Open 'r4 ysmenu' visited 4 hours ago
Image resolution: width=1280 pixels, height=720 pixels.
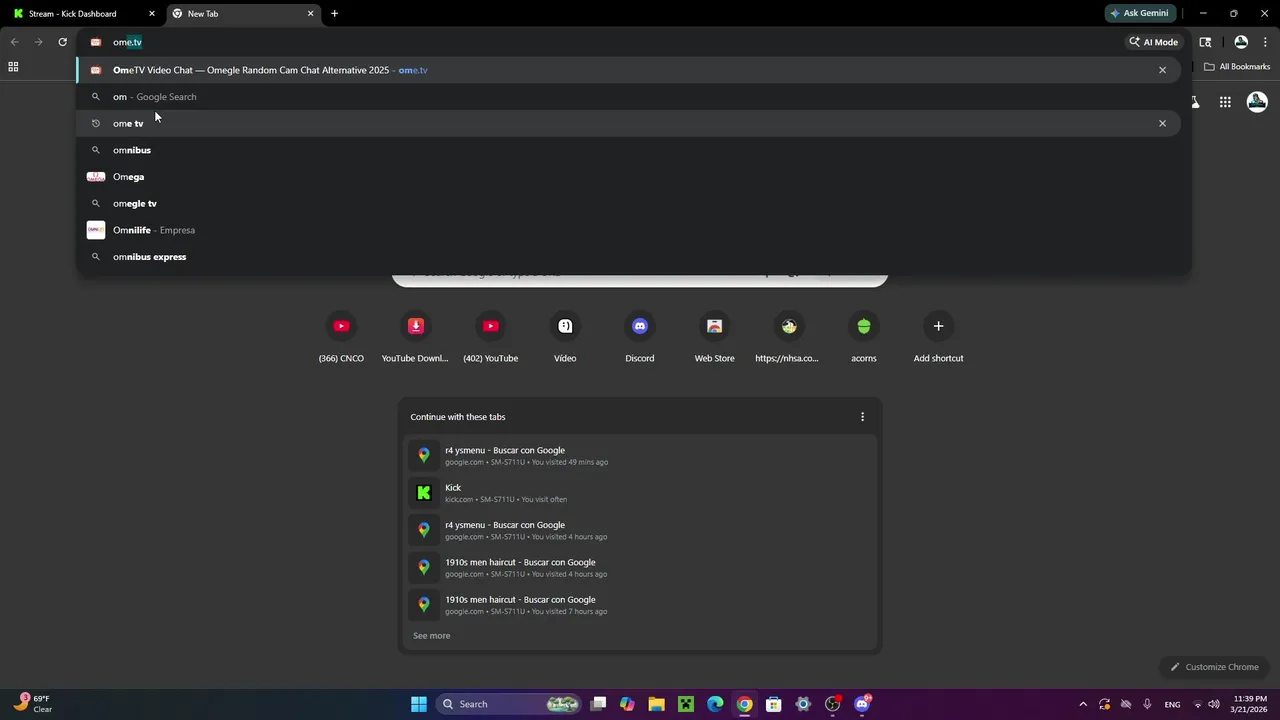click(x=640, y=530)
